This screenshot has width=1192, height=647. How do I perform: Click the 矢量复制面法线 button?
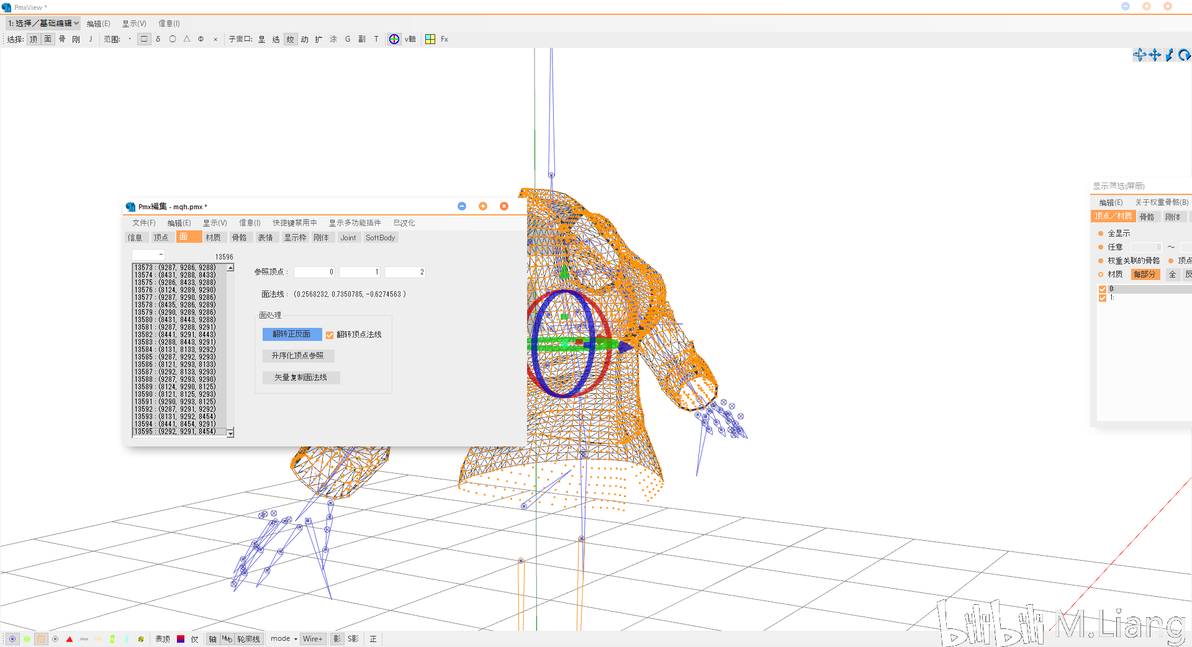click(x=301, y=378)
